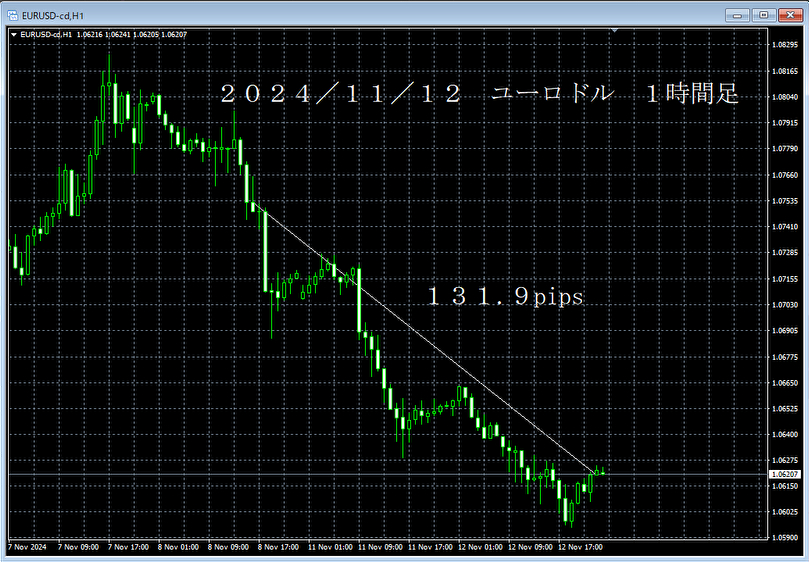Click the 12 Nov 17:00 time axis label
This screenshot has width=809, height=562.
pyautogui.click(x=580, y=547)
